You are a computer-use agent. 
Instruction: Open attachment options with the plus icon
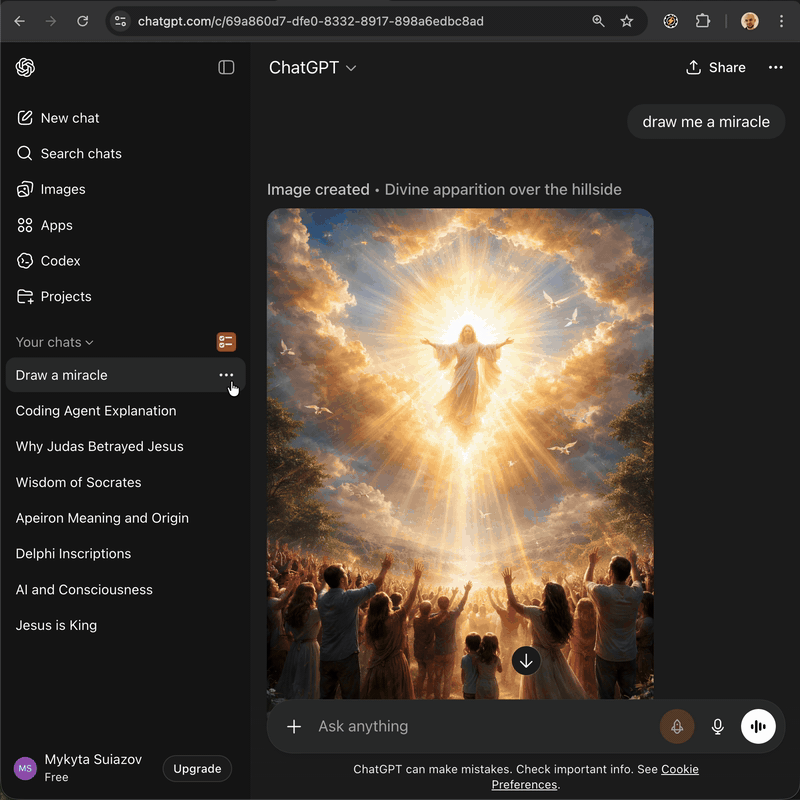click(294, 726)
